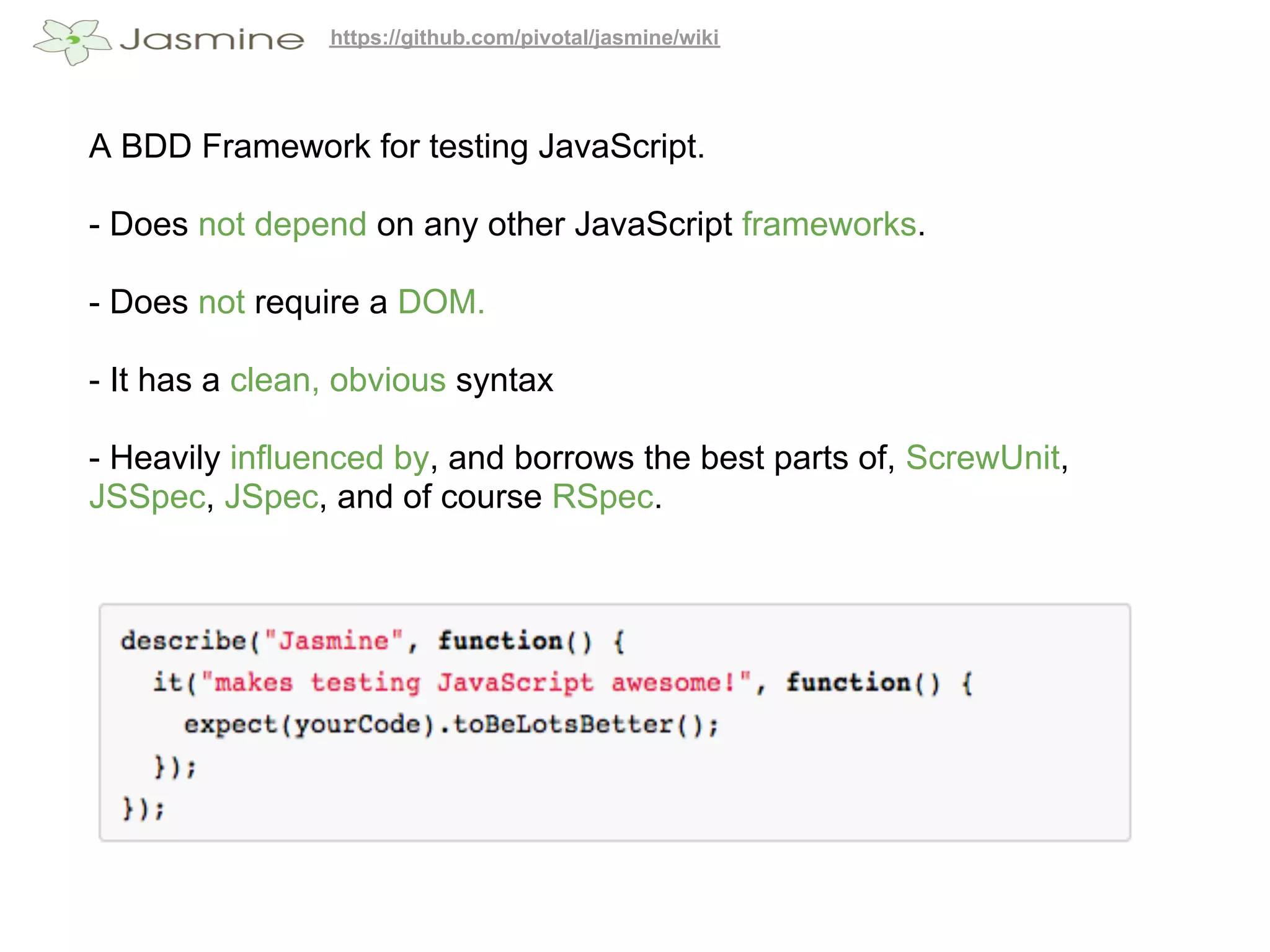Click the word 'syntax' in the third bullet
The height and width of the screenshot is (952, 1270).
(x=504, y=380)
